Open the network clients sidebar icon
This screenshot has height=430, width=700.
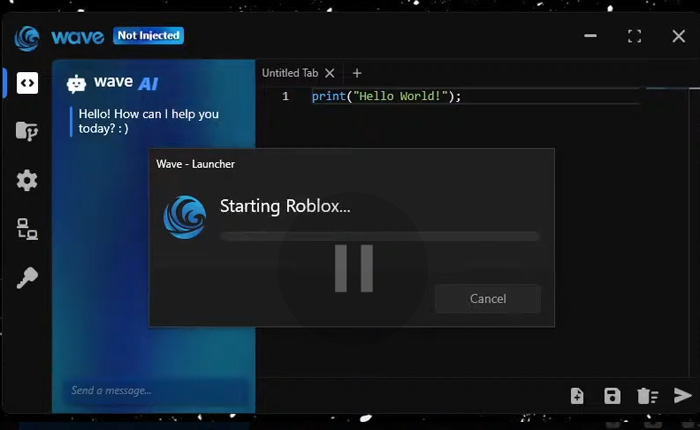pos(27,229)
